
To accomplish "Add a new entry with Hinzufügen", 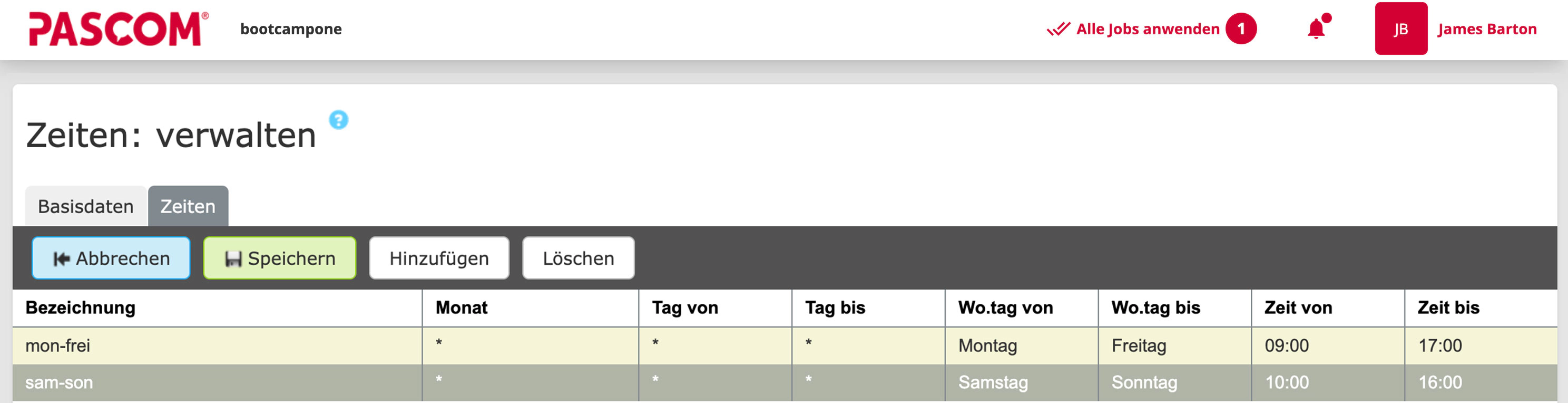I will 439,258.
